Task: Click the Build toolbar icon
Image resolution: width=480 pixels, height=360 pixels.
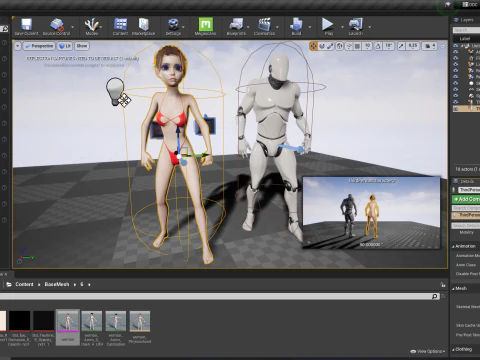Action: [296, 27]
